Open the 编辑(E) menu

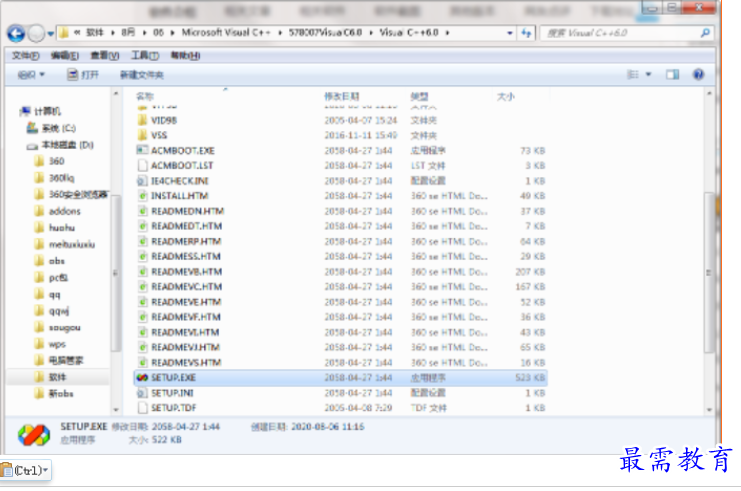coord(65,56)
